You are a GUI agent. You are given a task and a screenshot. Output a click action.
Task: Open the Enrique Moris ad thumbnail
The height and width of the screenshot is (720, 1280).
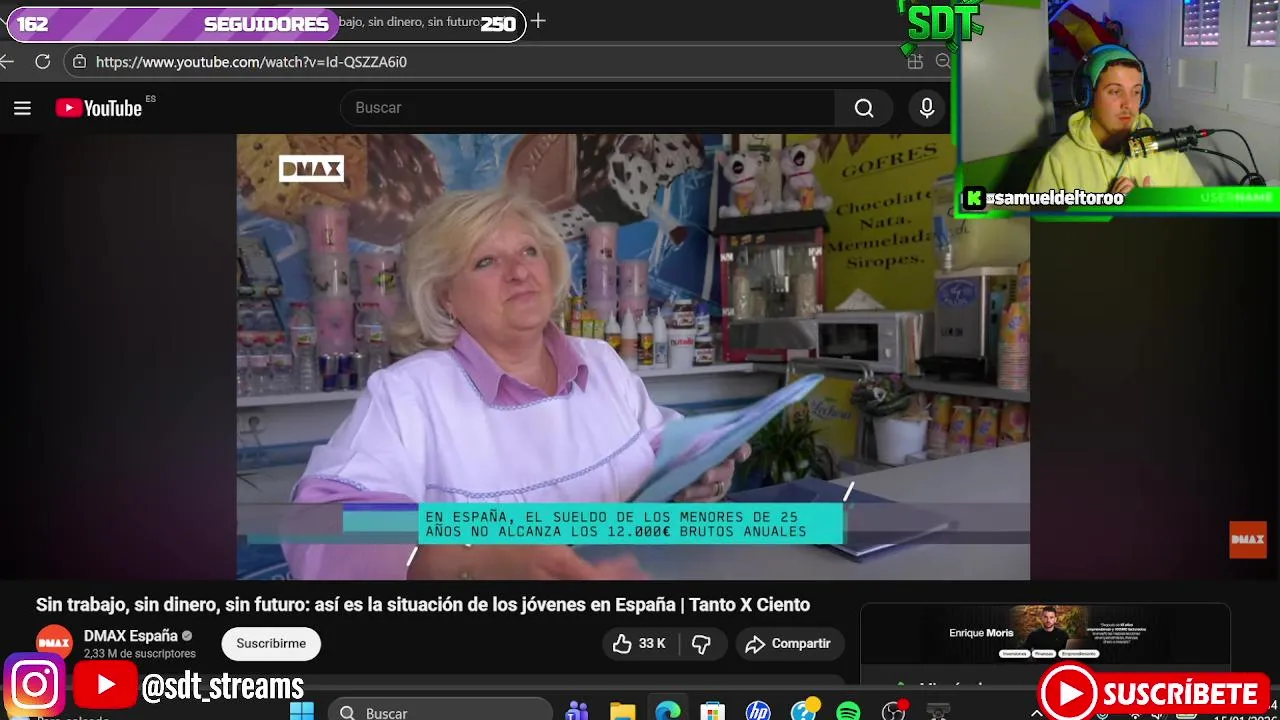coord(1045,634)
